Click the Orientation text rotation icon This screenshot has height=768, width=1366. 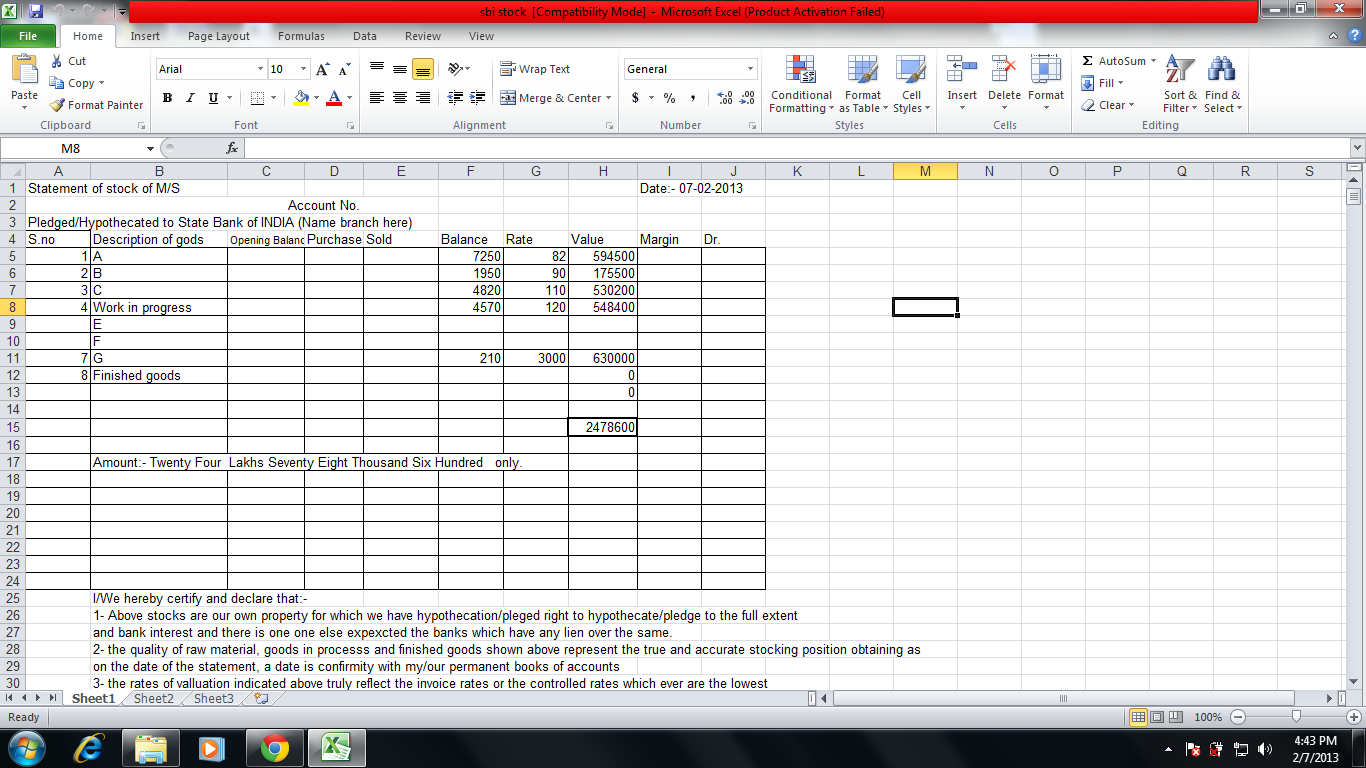[455, 69]
